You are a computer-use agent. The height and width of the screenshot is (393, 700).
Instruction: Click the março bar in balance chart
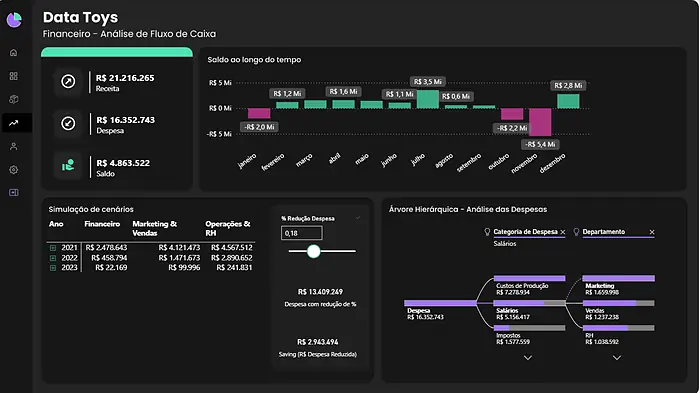[x=315, y=105]
